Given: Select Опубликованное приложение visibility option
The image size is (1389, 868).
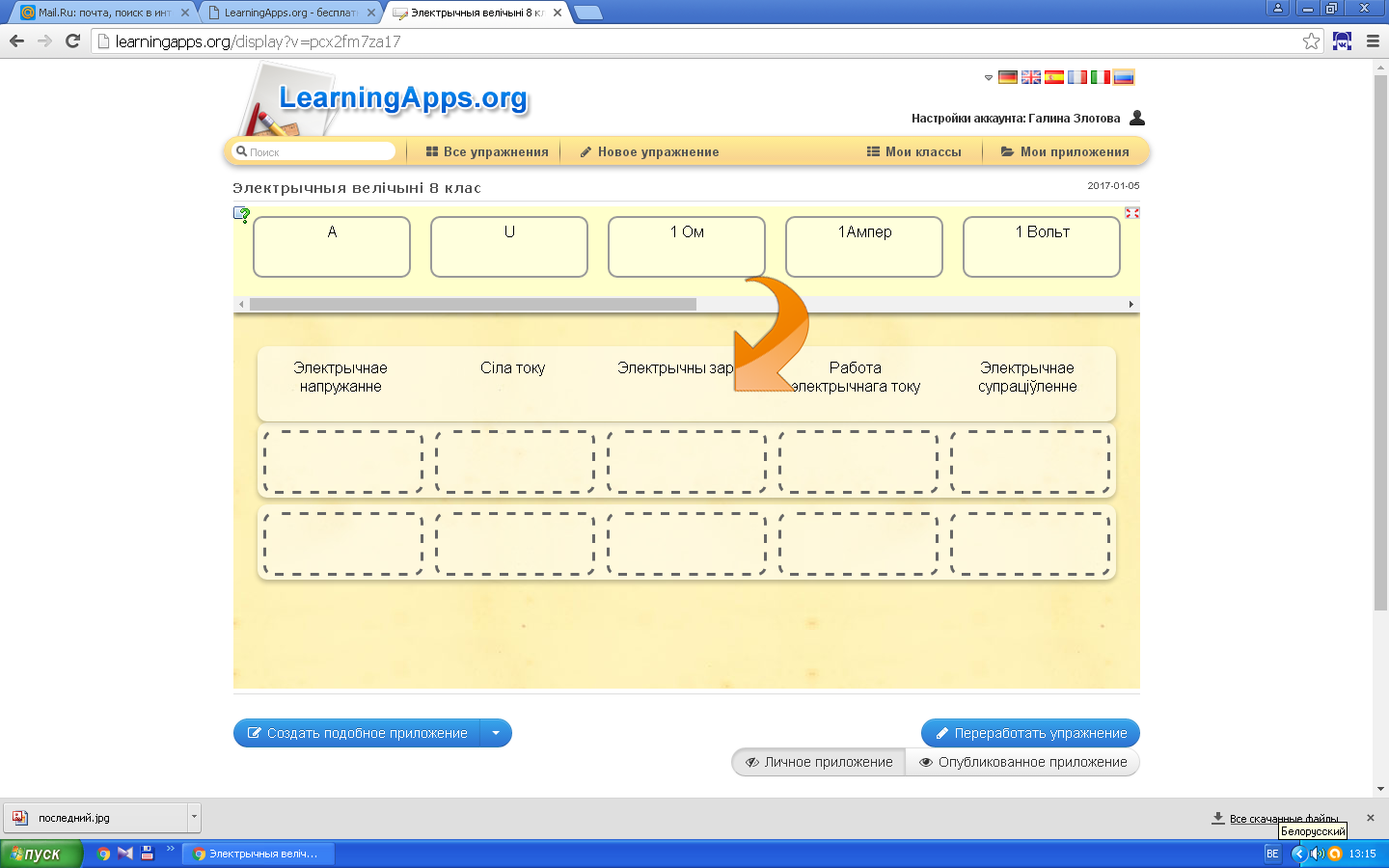Looking at the screenshot, I should coord(1022,762).
